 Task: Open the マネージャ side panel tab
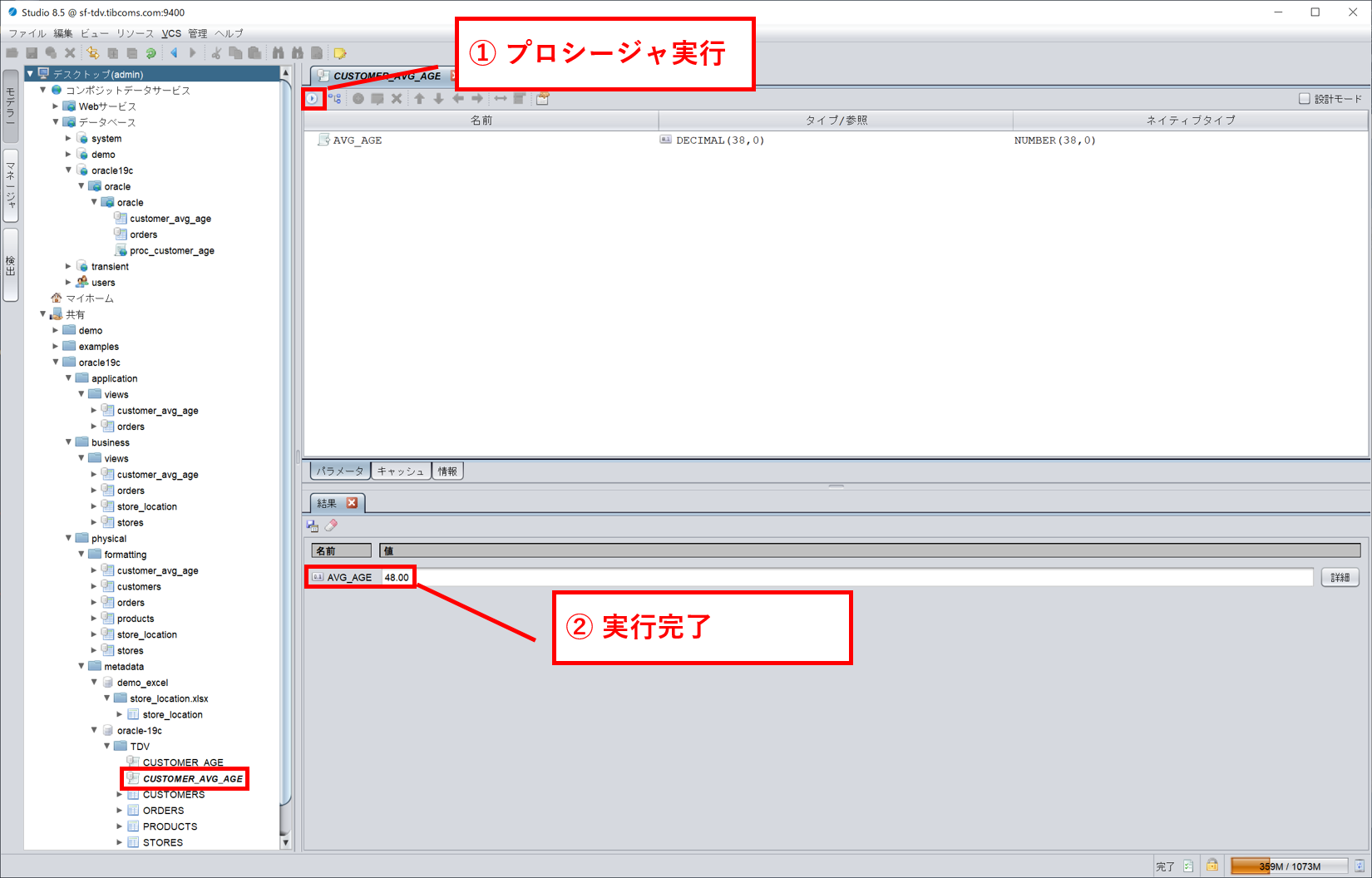11,185
